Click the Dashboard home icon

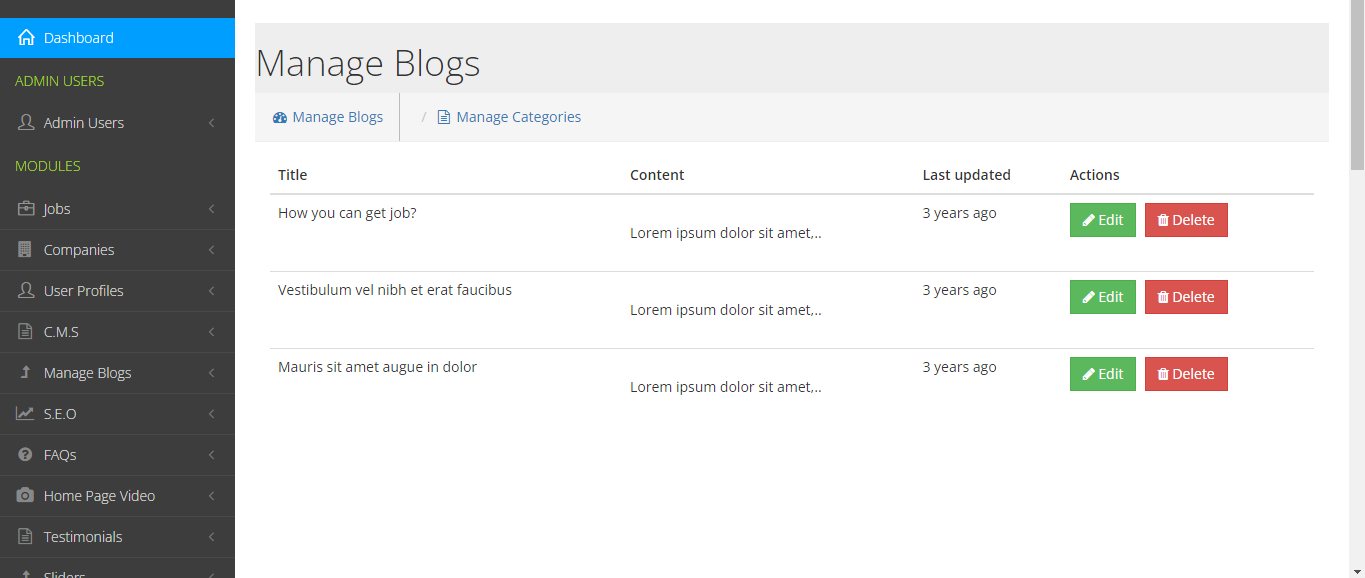point(26,38)
